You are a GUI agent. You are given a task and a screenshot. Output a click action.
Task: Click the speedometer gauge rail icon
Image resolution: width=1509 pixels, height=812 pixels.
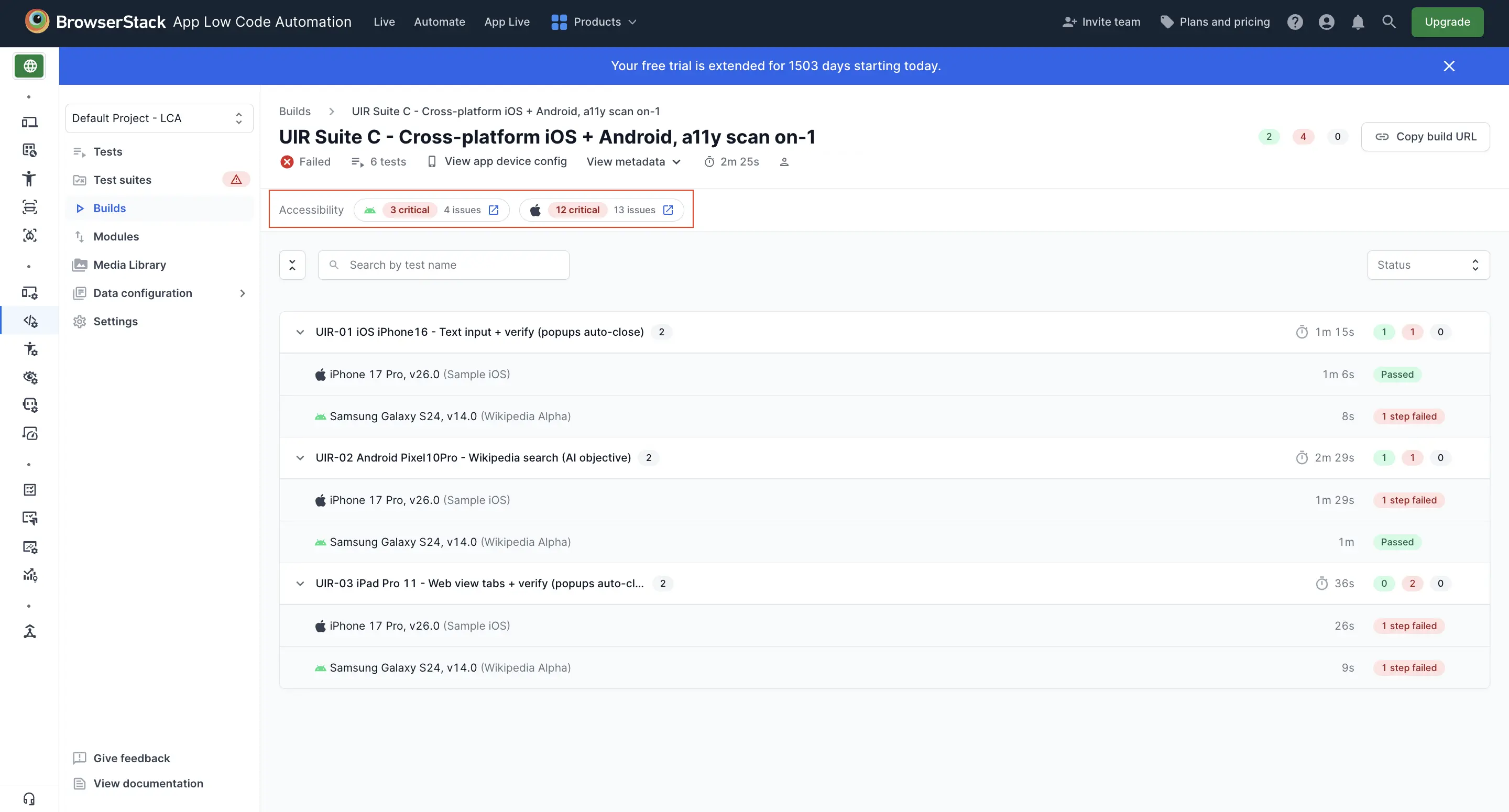(x=29, y=434)
